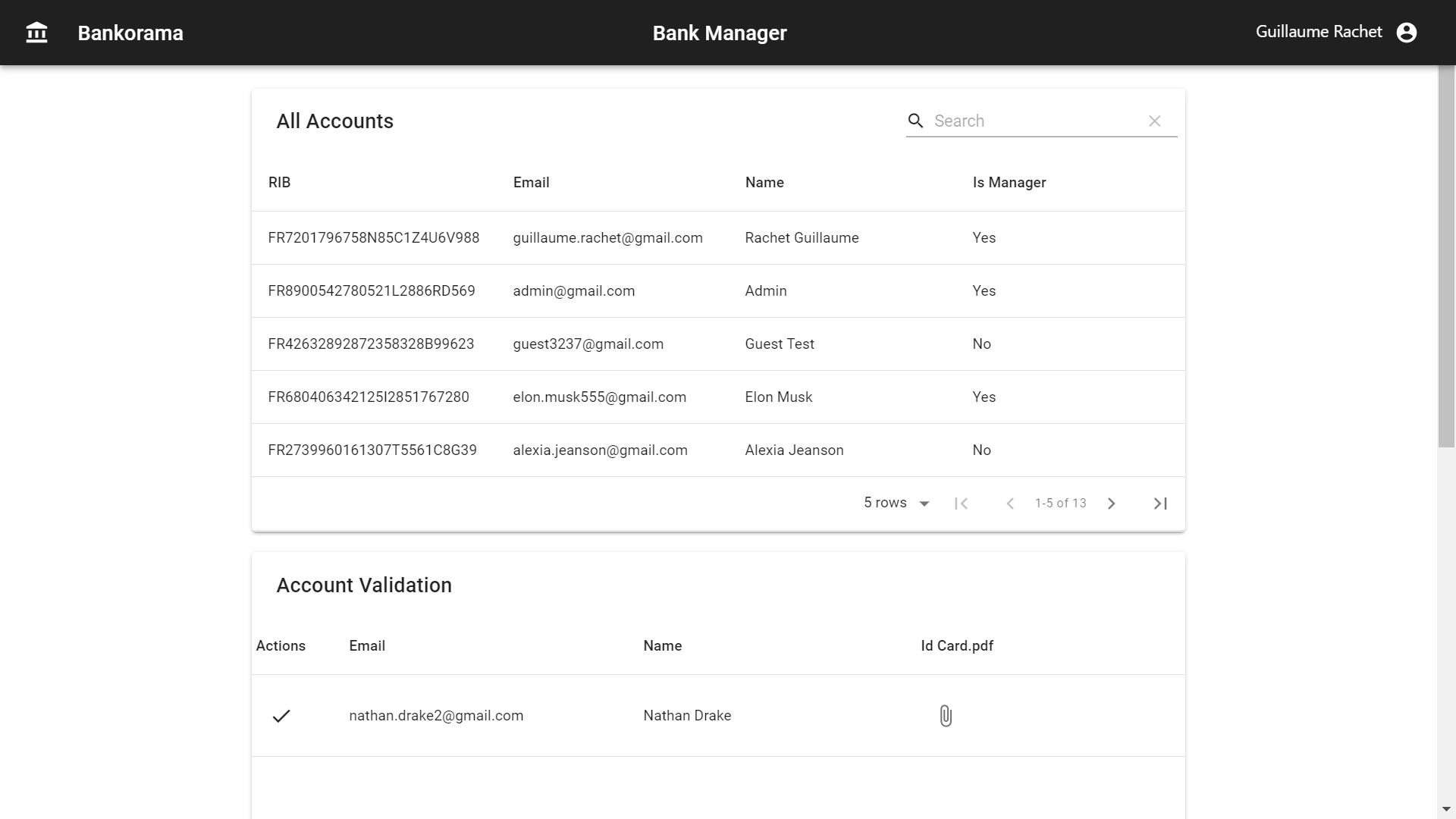Click the Account Validation heading

point(364,585)
